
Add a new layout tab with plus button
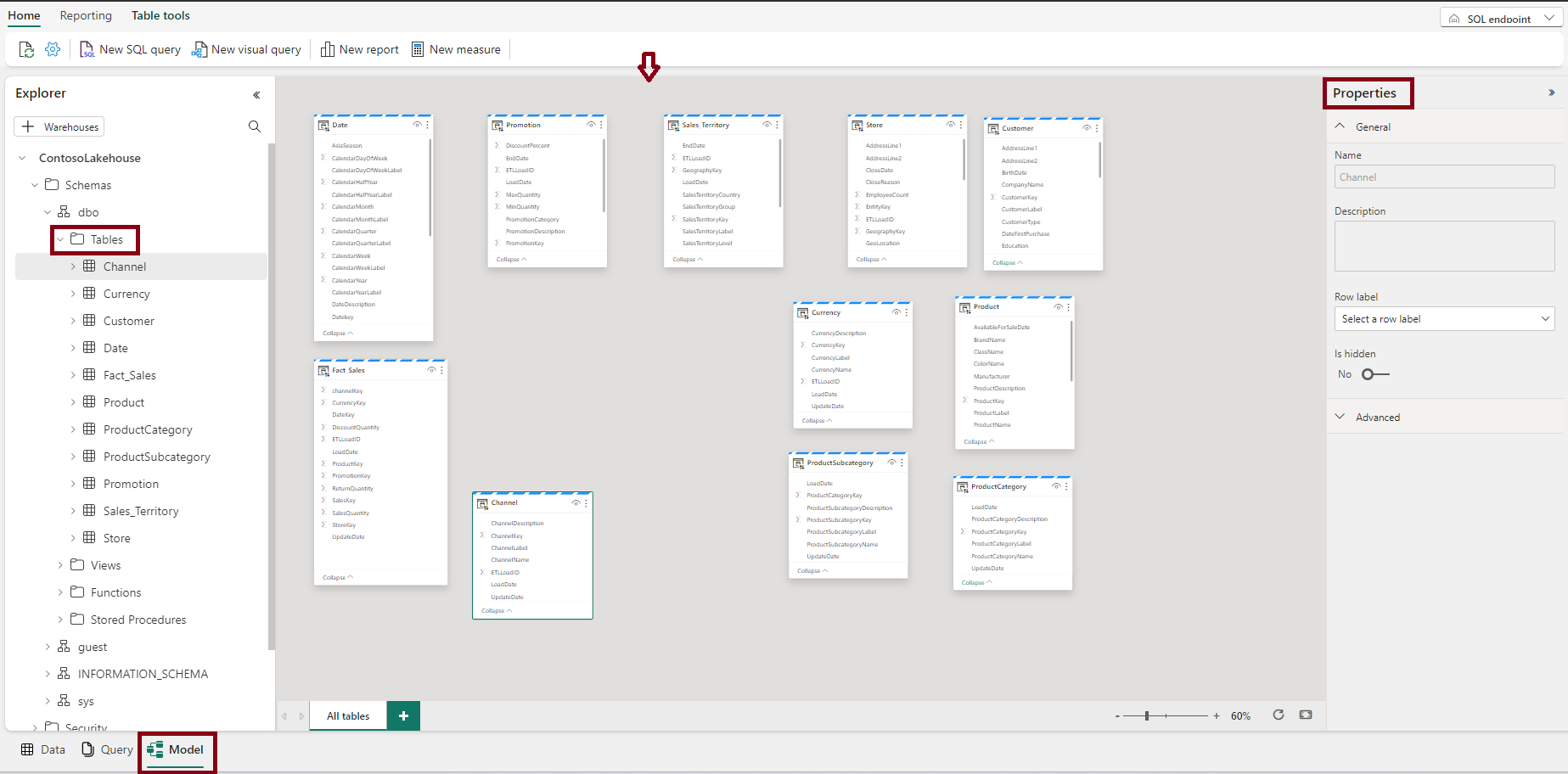[x=403, y=715]
